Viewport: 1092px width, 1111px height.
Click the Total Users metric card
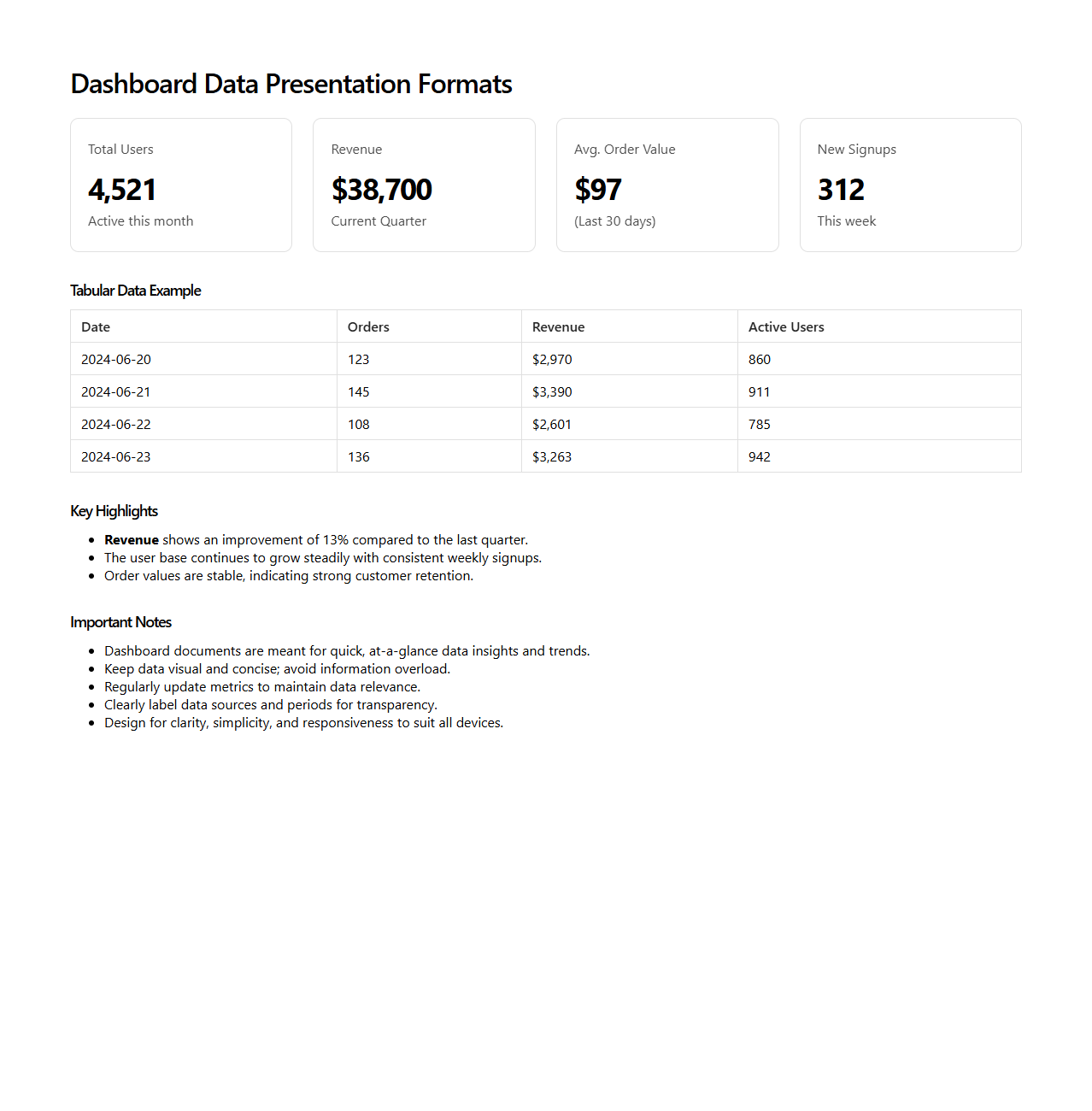[x=181, y=185]
